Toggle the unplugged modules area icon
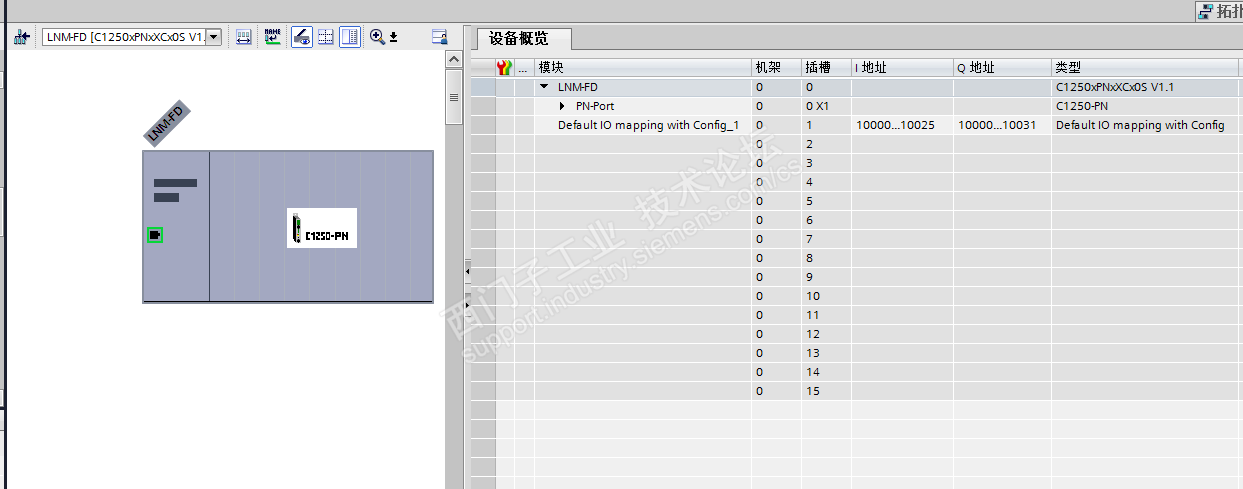 click(350, 37)
